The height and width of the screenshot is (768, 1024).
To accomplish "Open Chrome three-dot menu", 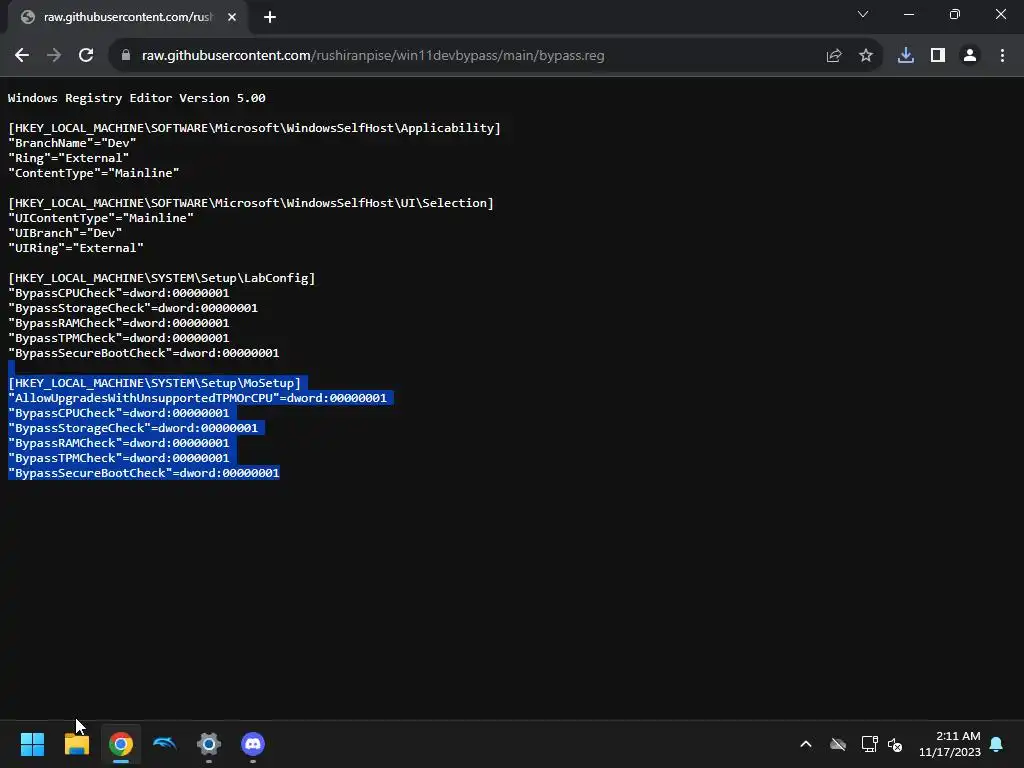I will tap(1002, 56).
